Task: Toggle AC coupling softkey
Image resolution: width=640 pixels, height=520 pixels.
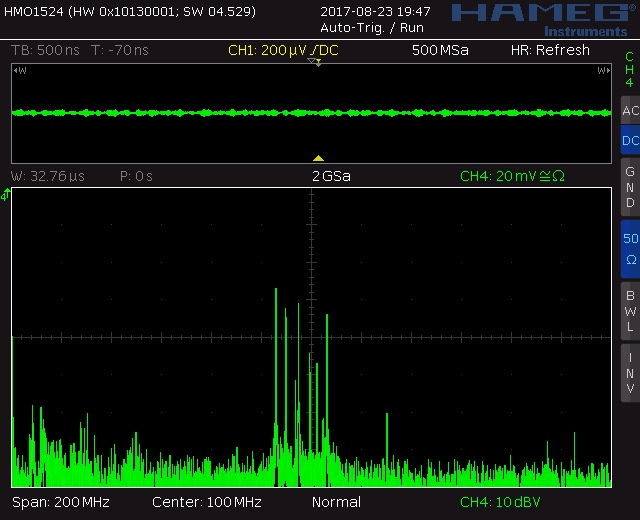Action: 629,111
